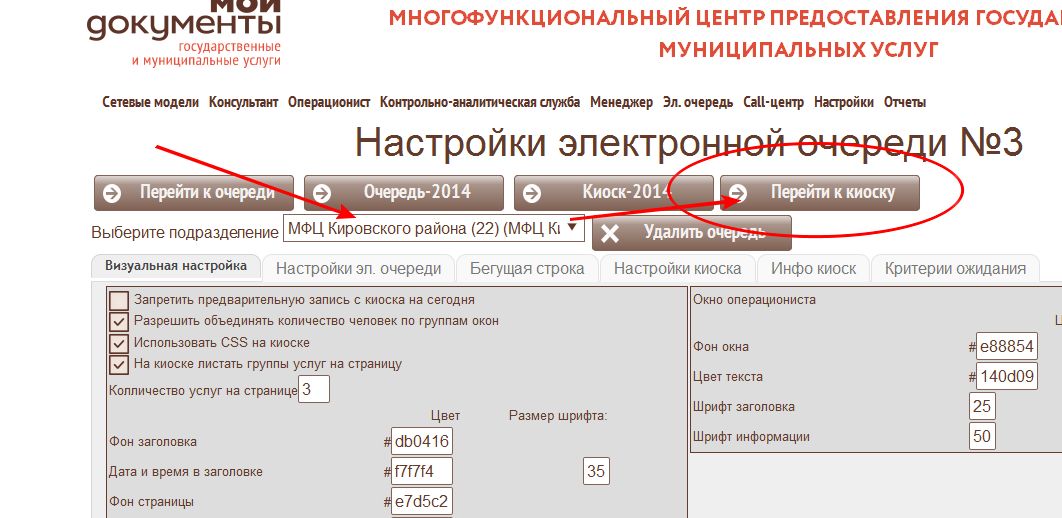This screenshot has width=1062, height=518.
Task: Uncheck На киоске листать группы услуг
Action: (119, 364)
